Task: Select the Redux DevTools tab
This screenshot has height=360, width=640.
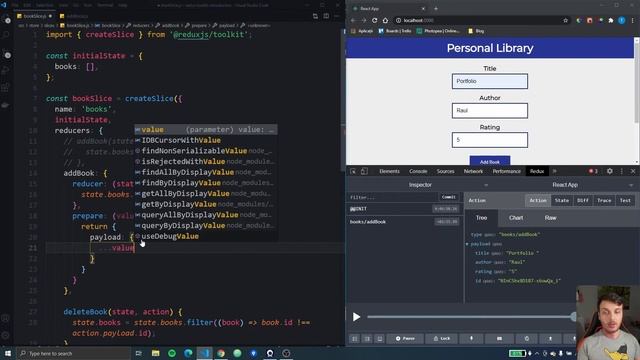Action: tap(537, 171)
